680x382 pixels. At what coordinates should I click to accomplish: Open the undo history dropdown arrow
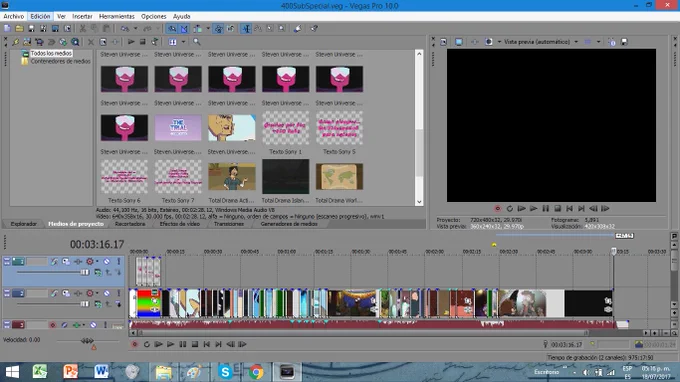[x=135, y=29]
